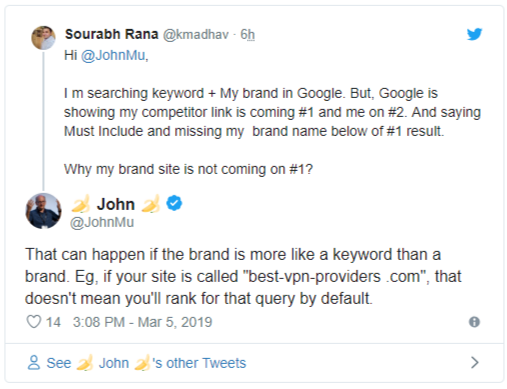Image resolution: width=507 pixels, height=389 pixels.
Task: Click the @kmadhav handle
Action: tap(196, 34)
